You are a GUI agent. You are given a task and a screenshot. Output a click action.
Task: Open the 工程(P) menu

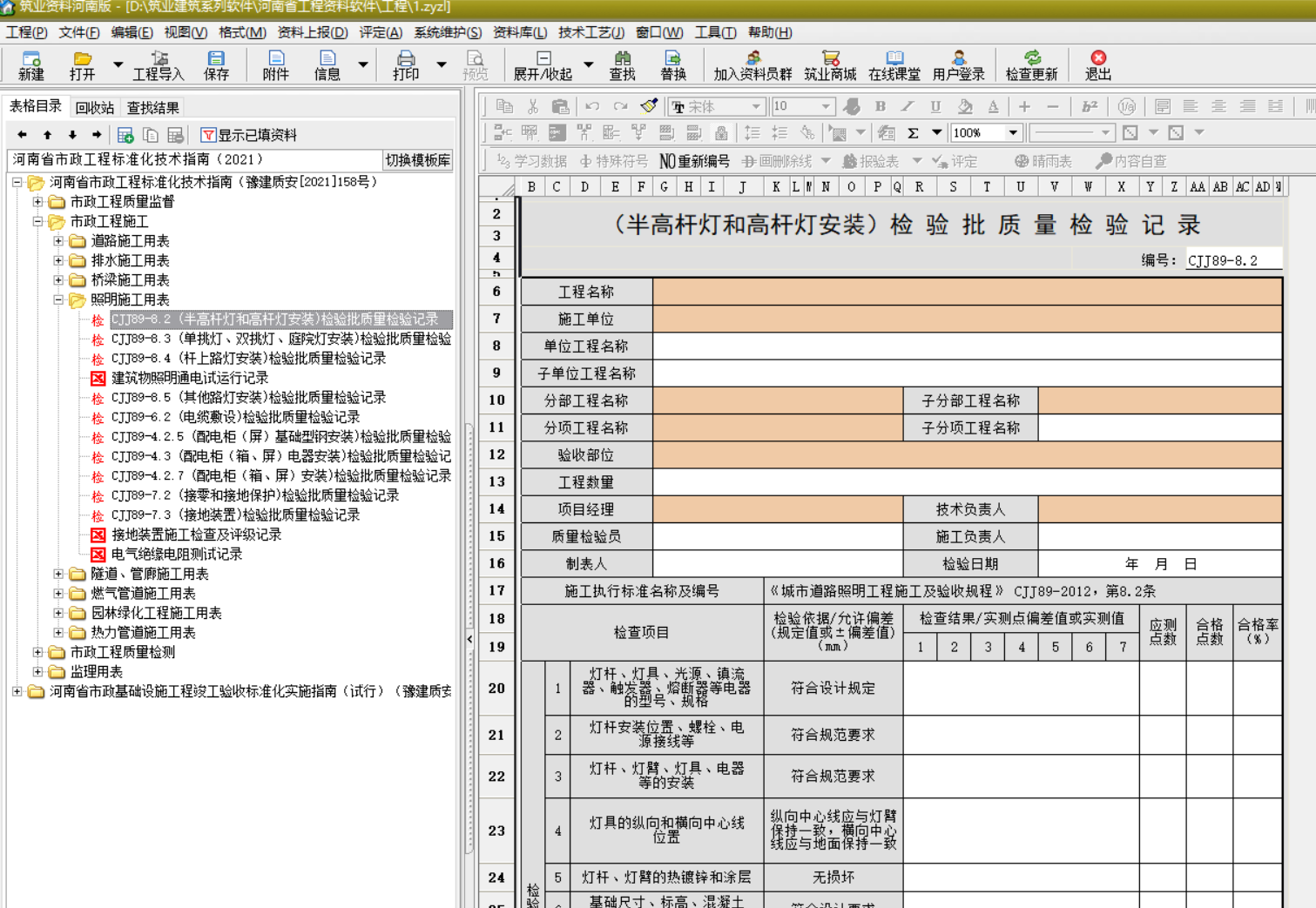tap(27, 32)
